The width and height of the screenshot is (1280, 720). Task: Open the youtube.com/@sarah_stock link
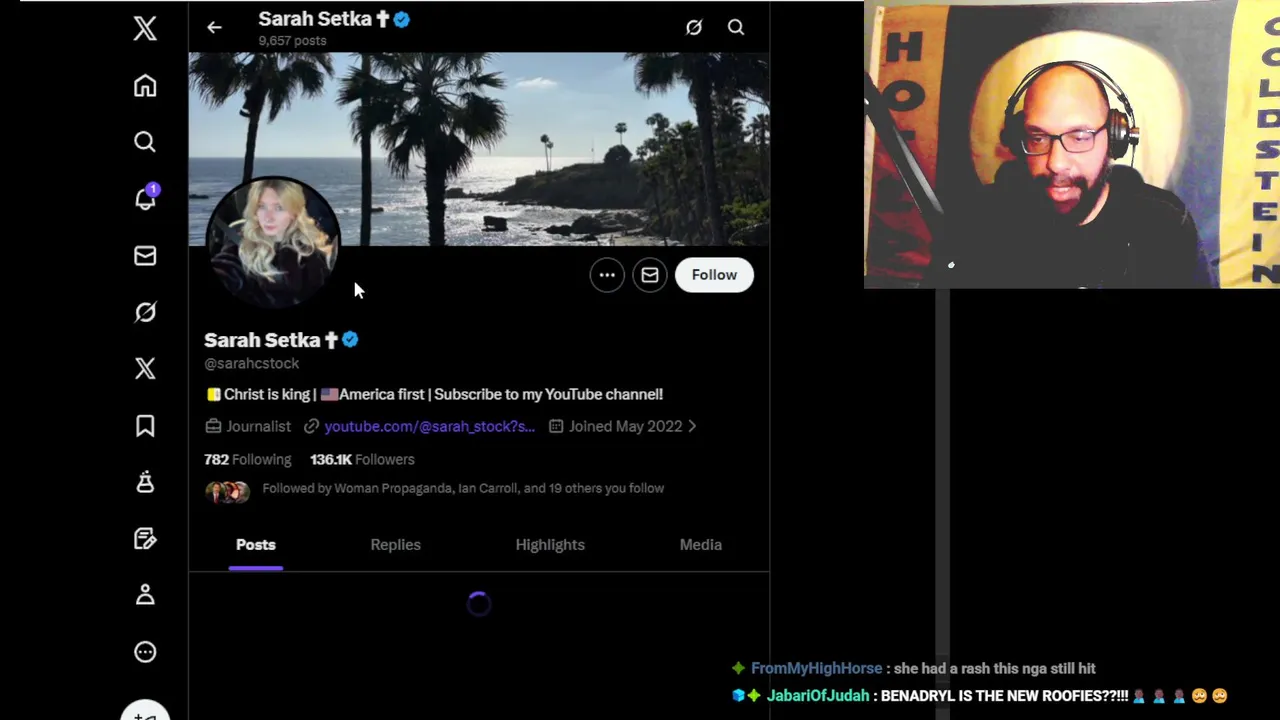[x=429, y=426]
